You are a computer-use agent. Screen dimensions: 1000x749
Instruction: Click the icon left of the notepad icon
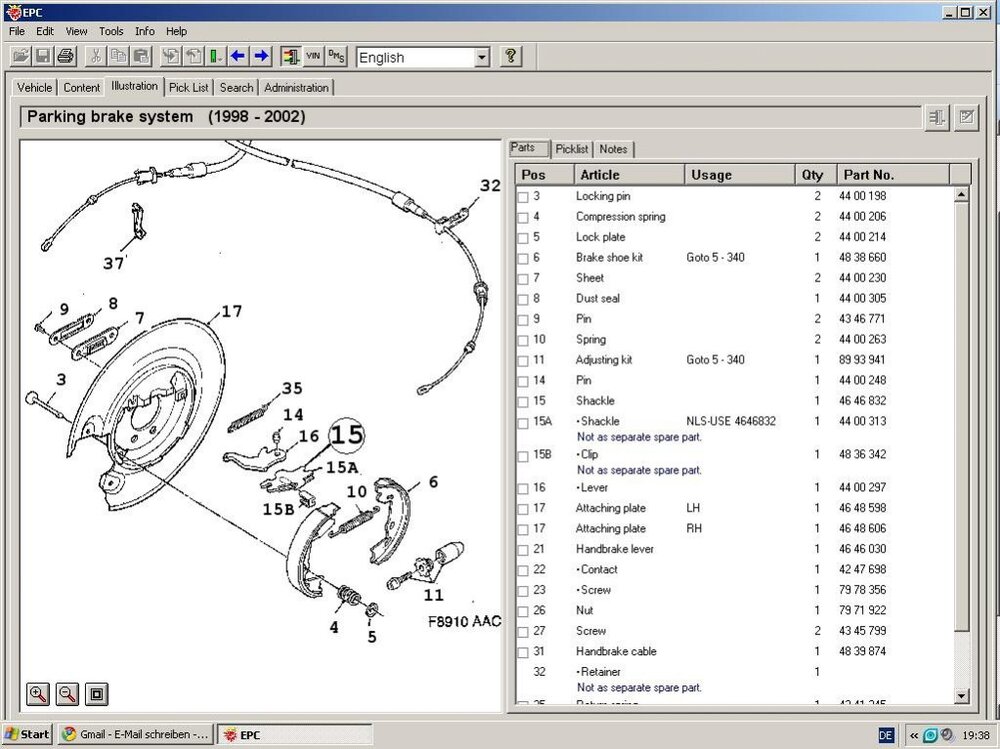coord(936,117)
